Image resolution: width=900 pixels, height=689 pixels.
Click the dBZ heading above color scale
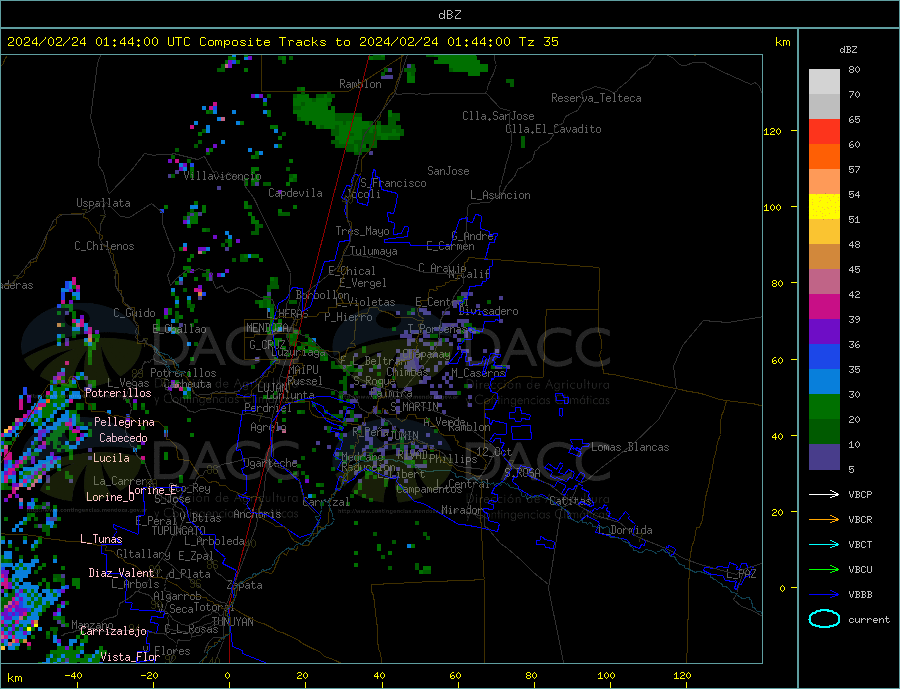[848, 50]
